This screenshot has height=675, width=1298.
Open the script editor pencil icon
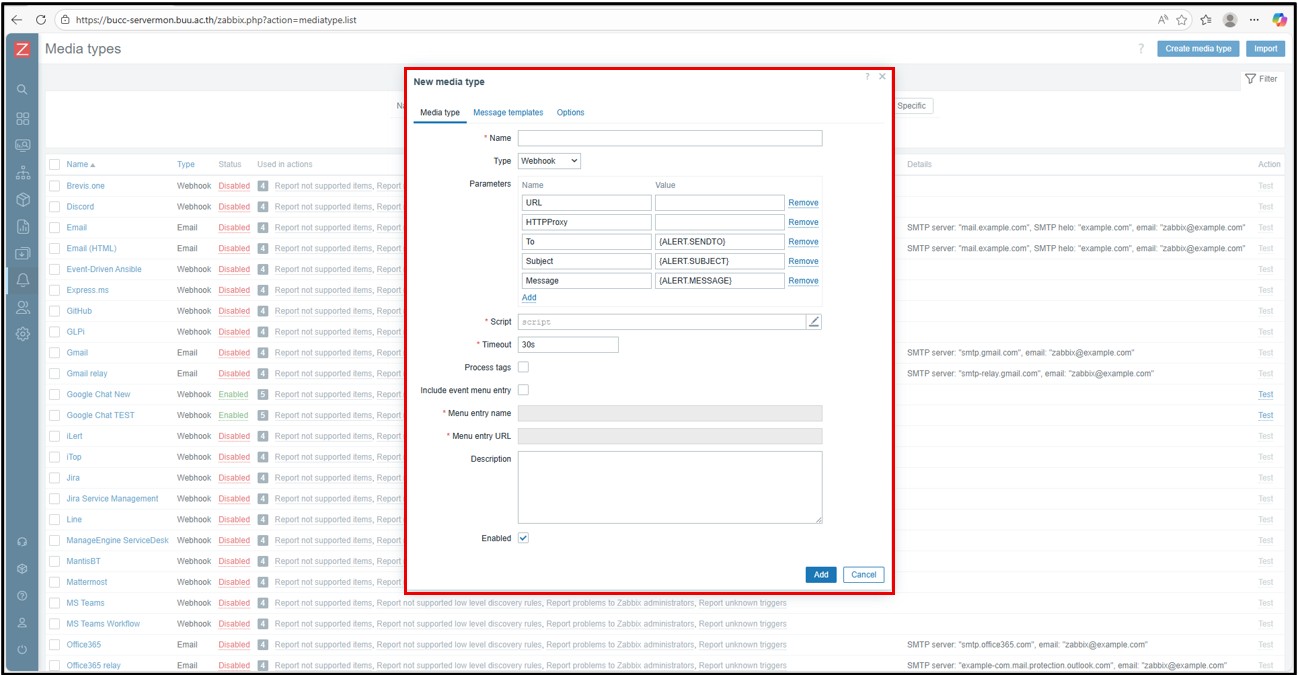[x=814, y=322]
